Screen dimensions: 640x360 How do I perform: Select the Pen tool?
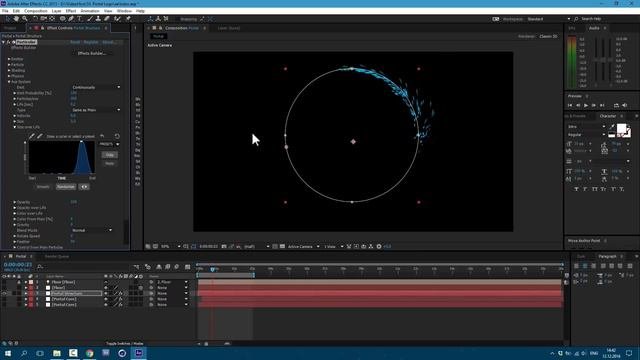point(71,19)
